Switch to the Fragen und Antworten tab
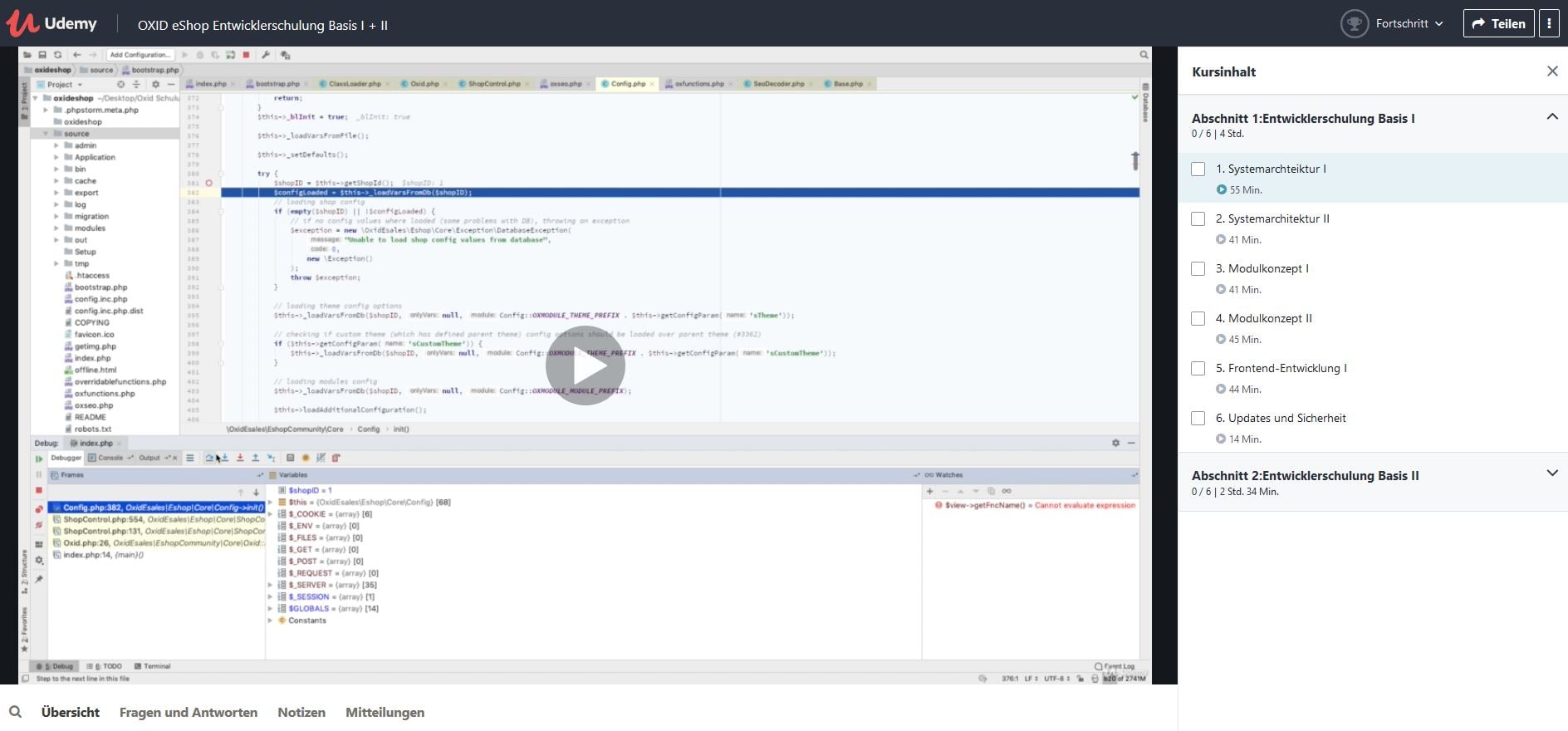1568x731 pixels. point(189,712)
